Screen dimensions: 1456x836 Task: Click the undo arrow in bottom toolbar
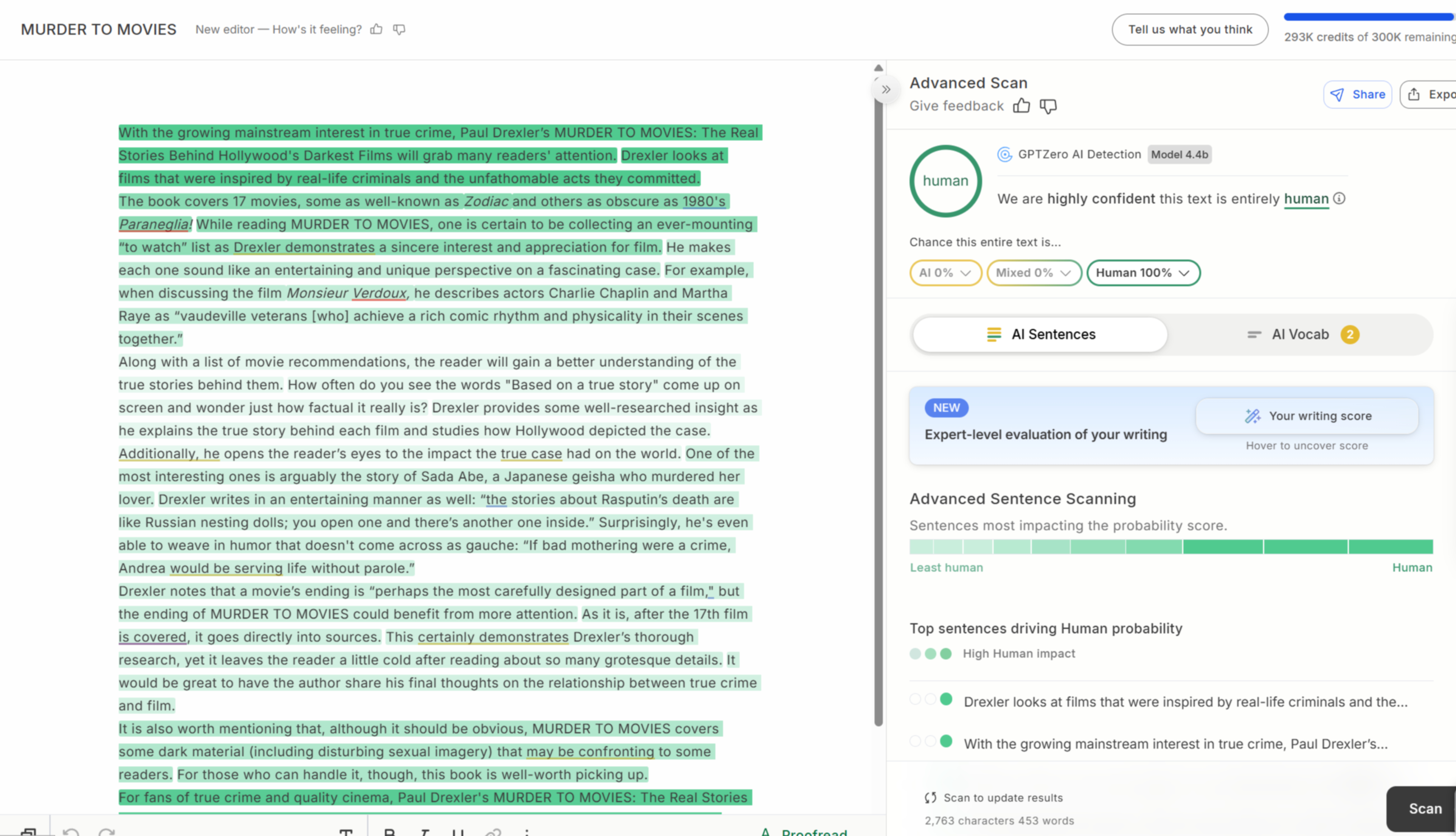(71, 831)
